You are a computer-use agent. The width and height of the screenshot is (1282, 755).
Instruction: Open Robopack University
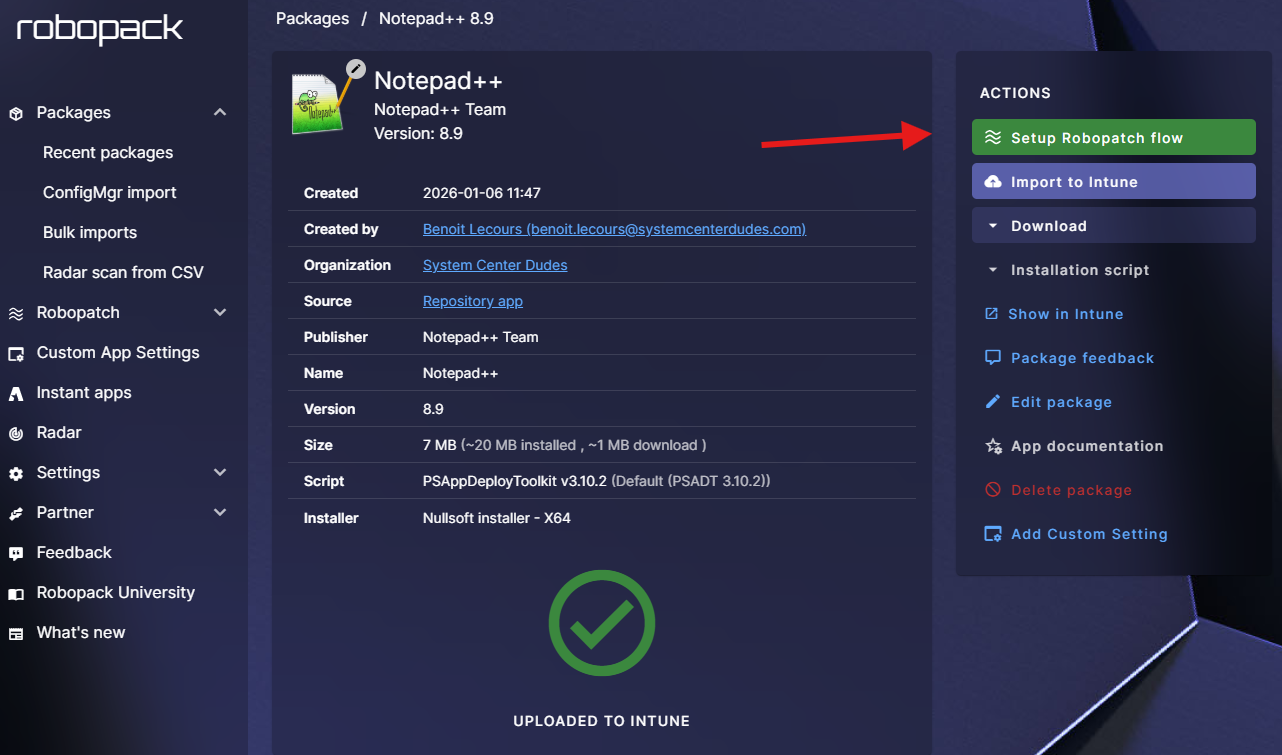tap(115, 592)
